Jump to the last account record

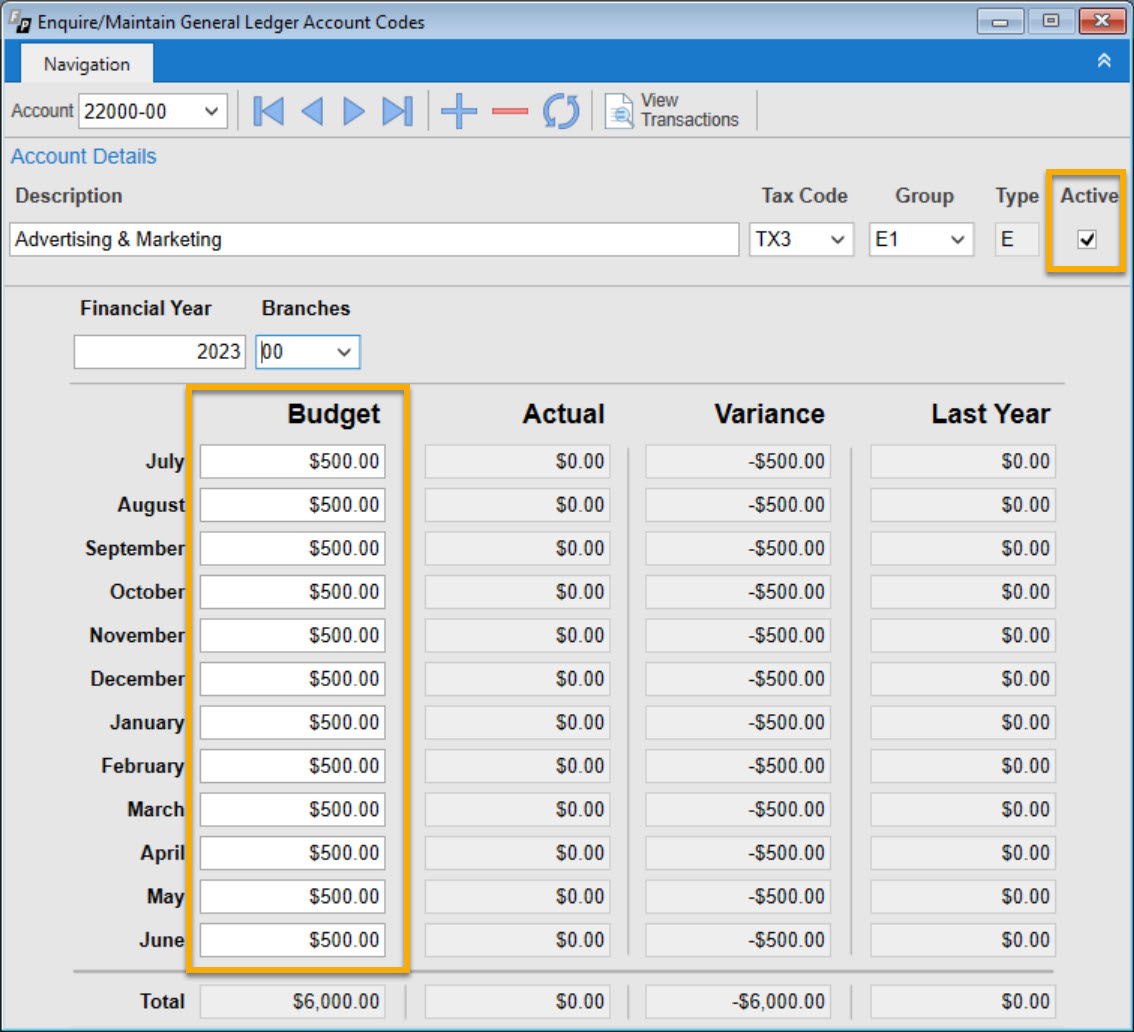(x=397, y=111)
